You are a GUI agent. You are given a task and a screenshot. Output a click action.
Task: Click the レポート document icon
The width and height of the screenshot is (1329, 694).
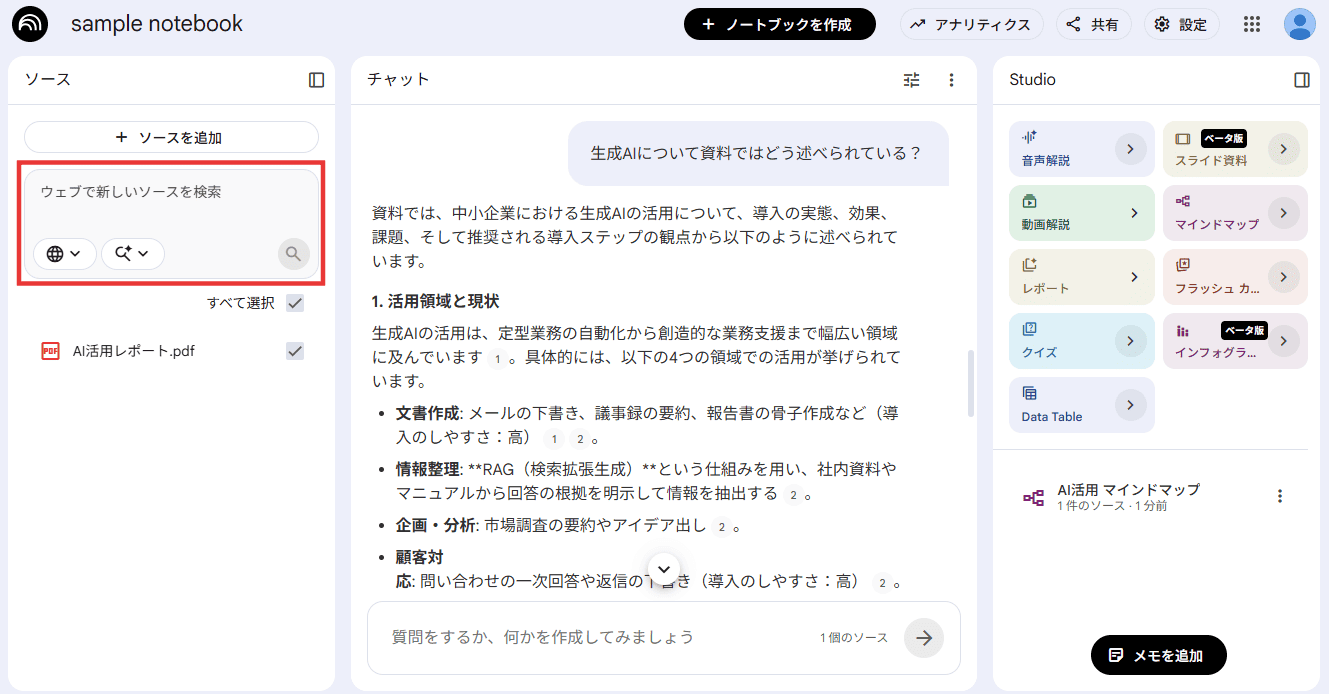click(x=1029, y=265)
